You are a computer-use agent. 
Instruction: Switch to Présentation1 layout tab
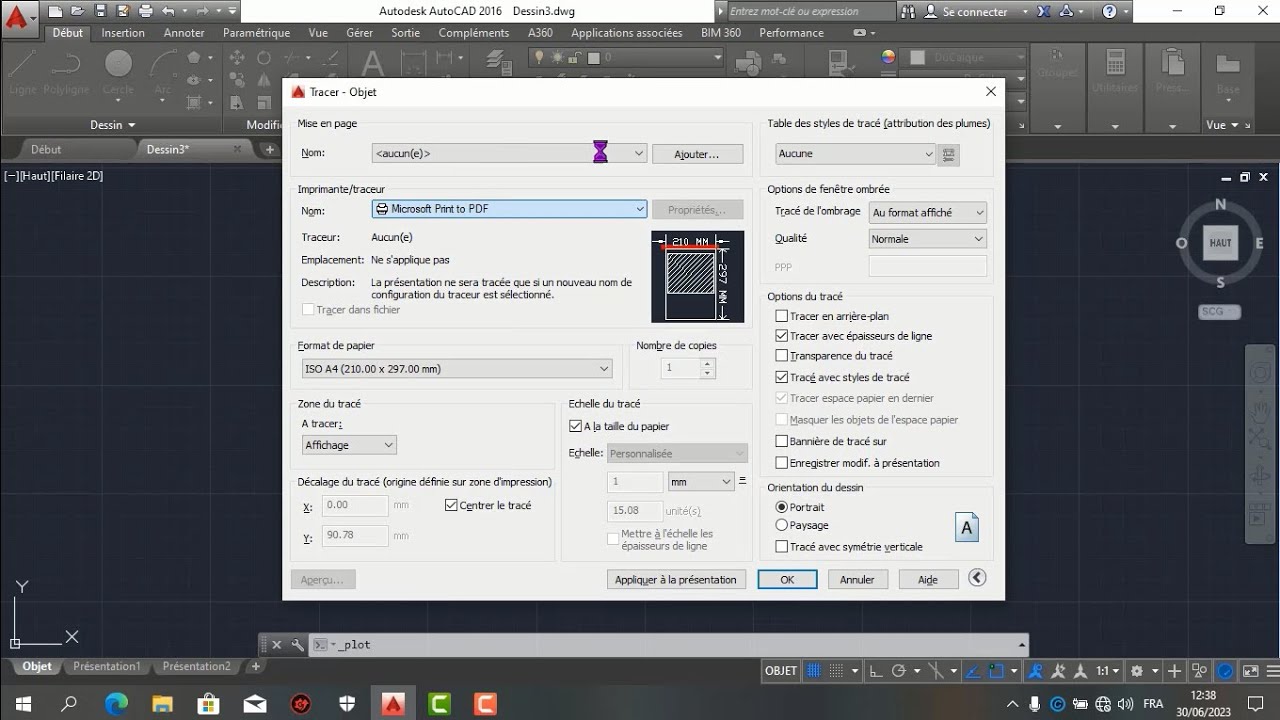point(107,666)
